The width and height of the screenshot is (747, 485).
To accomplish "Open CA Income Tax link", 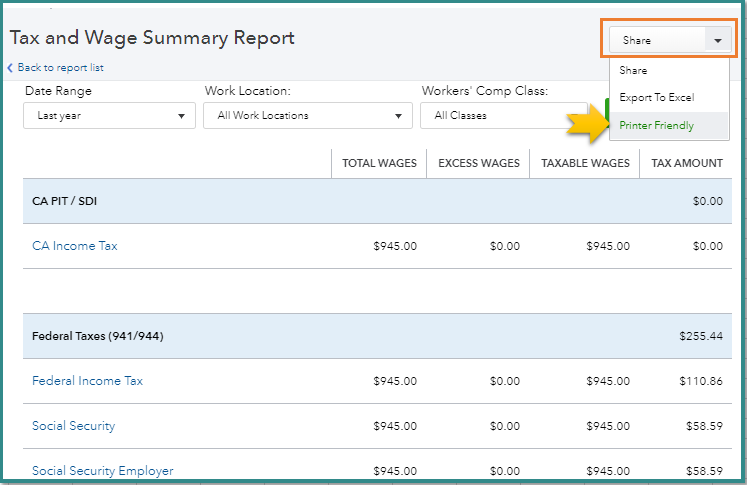I will click(75, 246).
